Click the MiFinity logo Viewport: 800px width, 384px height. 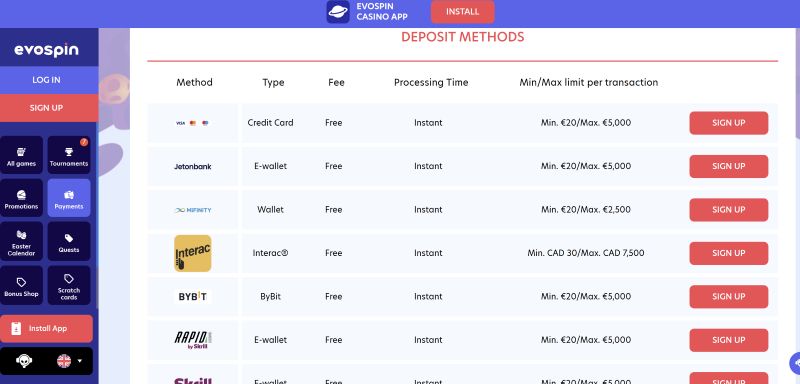coord(192,210)
